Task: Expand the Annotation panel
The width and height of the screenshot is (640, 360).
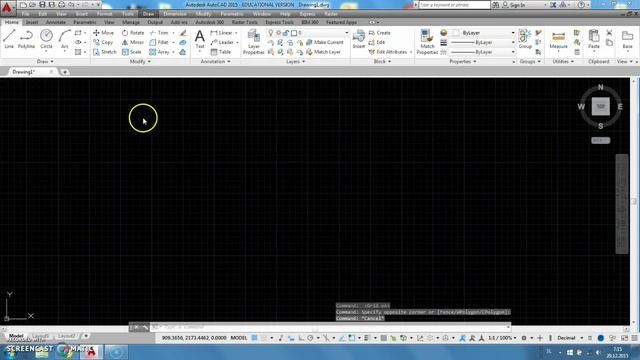Action: click(x=216, y=62)
